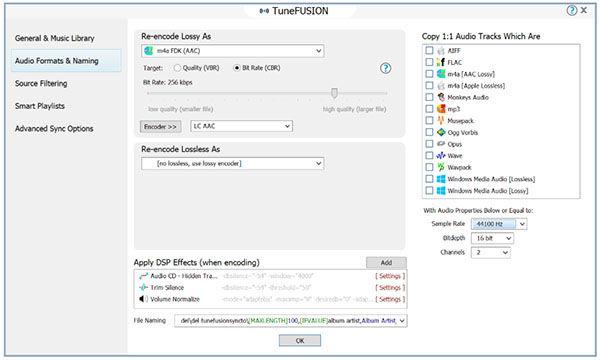This screenshot has height=360, width=600.
Task: Open the Channels dropdown
Action: click(x=491, y=252)
